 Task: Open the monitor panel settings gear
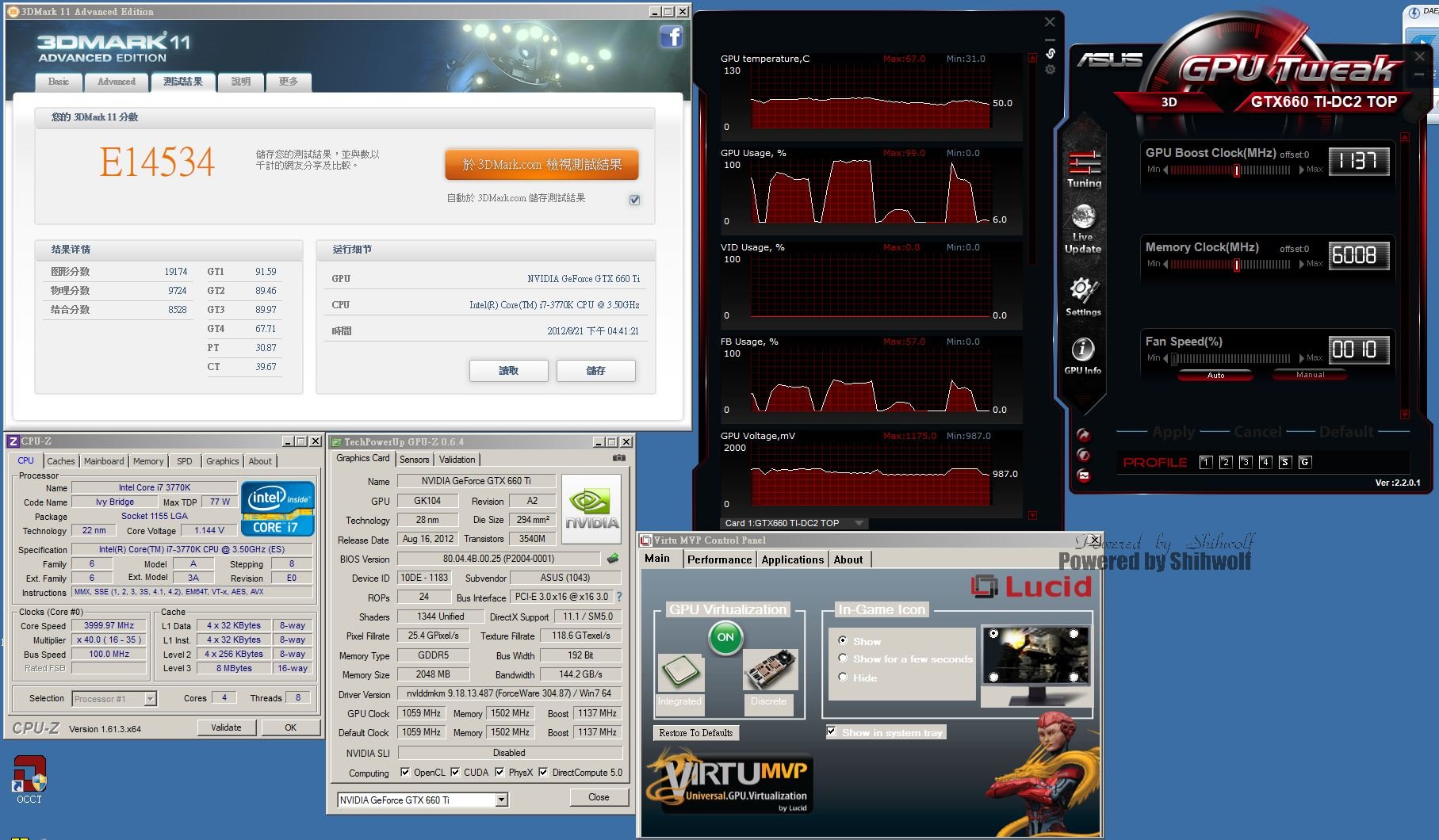1050,70
